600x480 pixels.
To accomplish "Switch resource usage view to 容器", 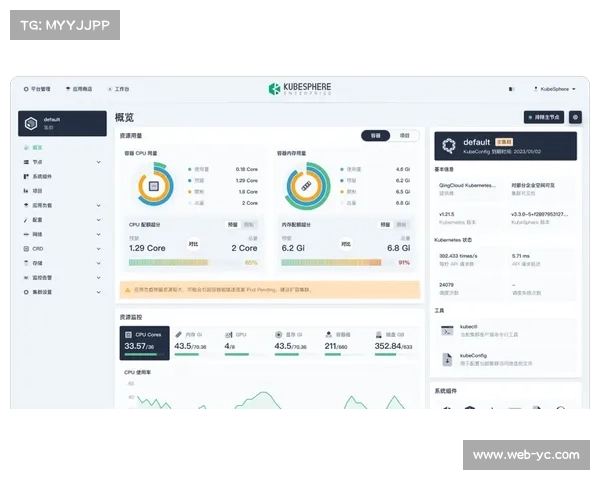I will (x=376, y=135).
